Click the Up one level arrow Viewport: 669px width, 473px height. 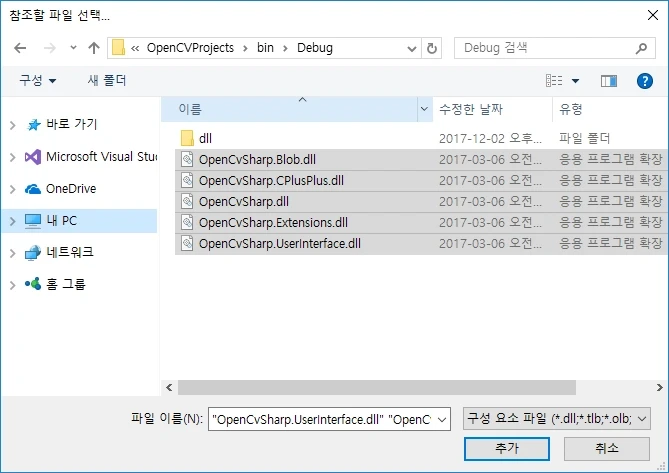(94, 48)
